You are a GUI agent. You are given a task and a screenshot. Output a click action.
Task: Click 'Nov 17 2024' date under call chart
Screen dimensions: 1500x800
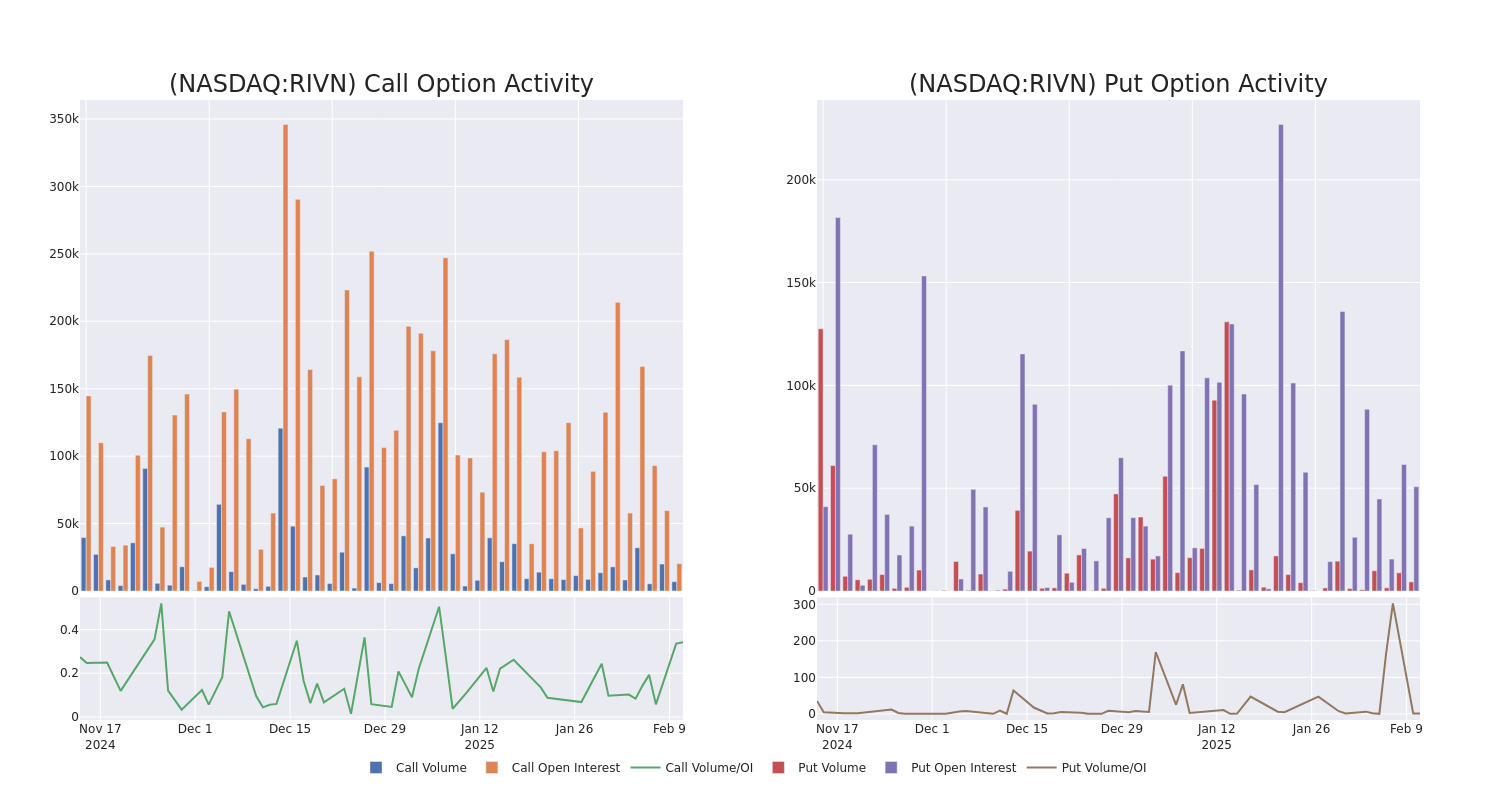point(100,737)
